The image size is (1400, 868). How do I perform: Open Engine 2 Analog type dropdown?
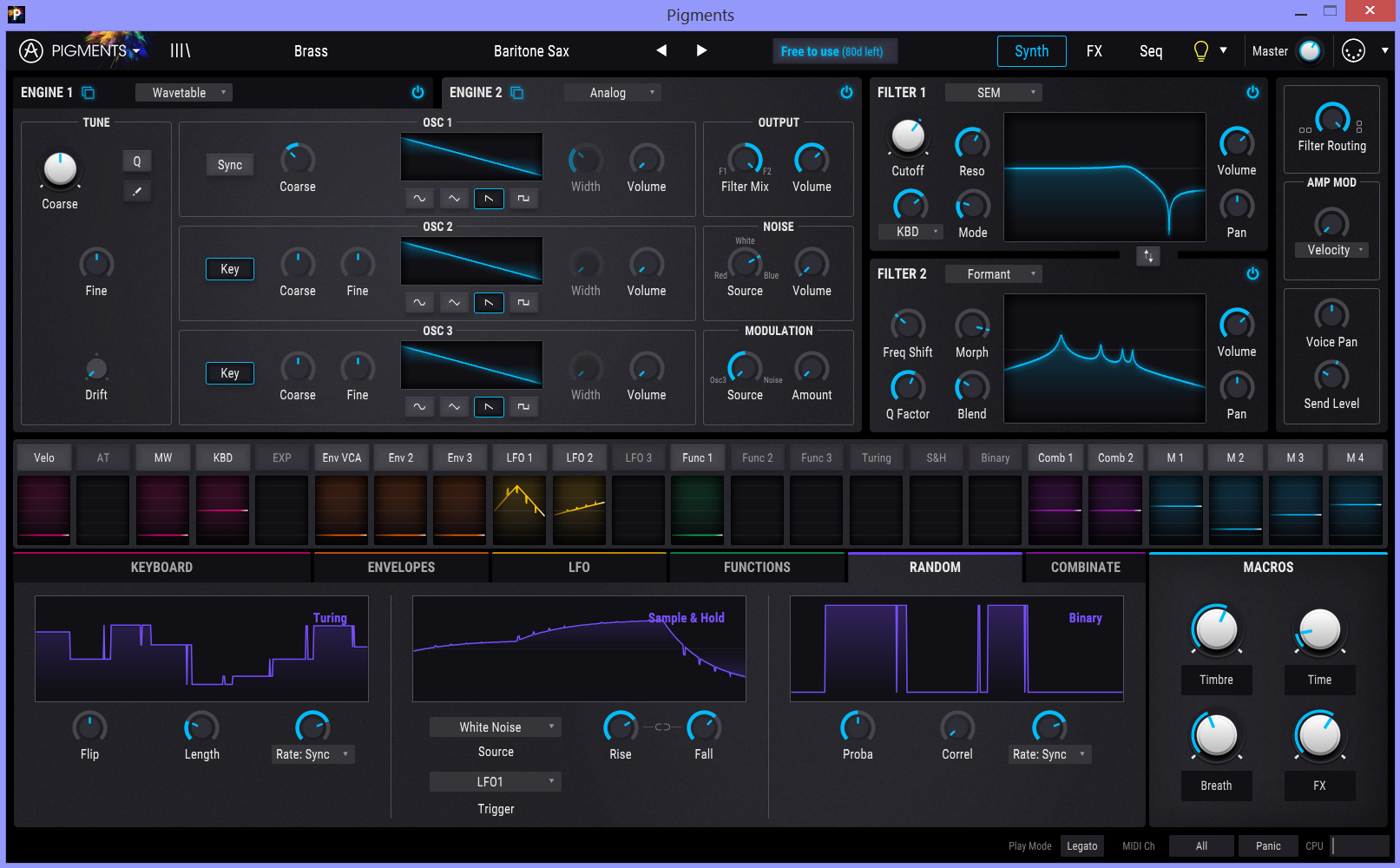[x=612, y=93]
